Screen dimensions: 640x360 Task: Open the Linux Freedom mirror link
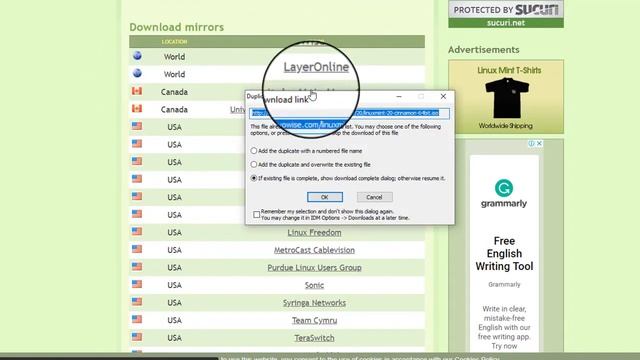314,232
